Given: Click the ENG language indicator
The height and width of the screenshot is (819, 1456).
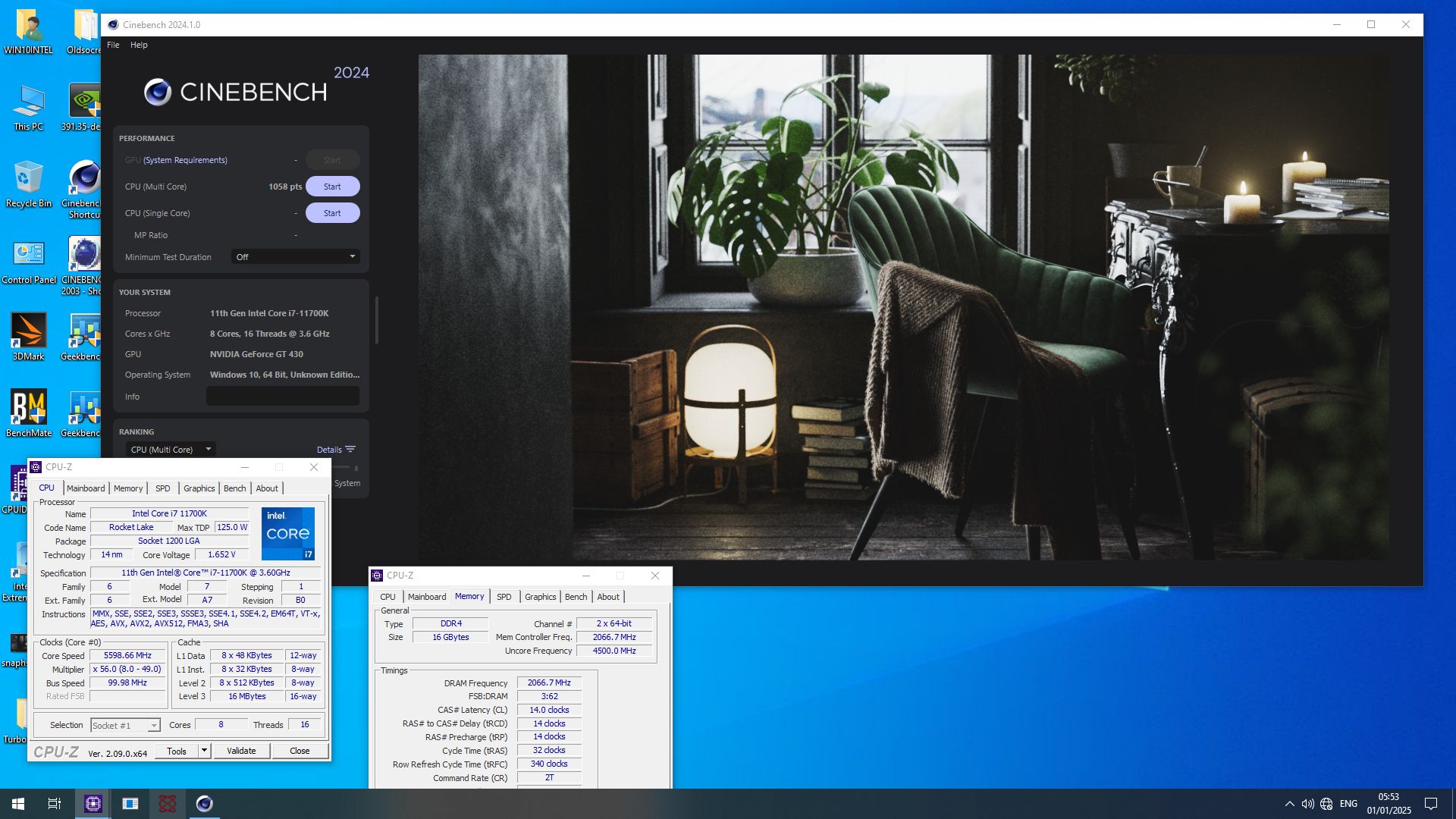Looking at the screenshot, I should [x=1348, y=804].
